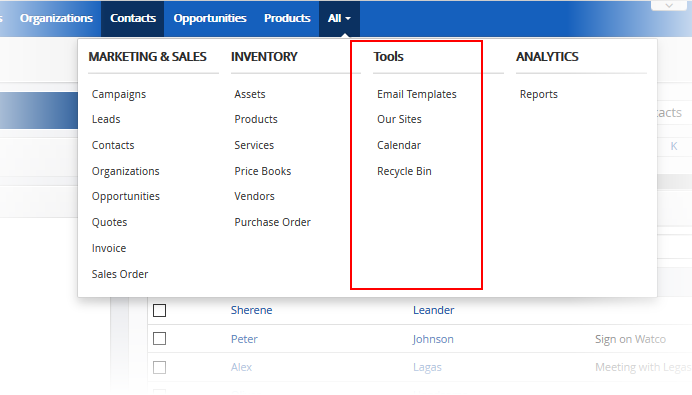Switch to the Organizations tab
Viewport: 692px width, 395px height.
click(56, 19)
